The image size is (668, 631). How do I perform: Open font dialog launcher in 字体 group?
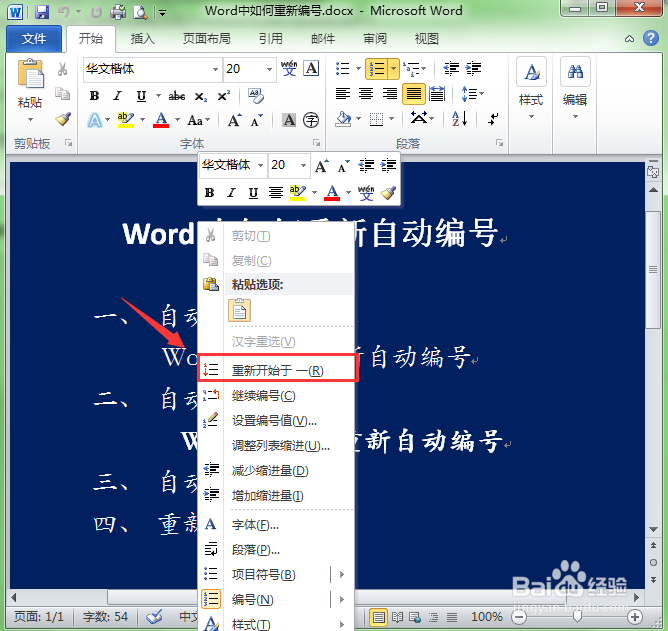tap(317, 143)
